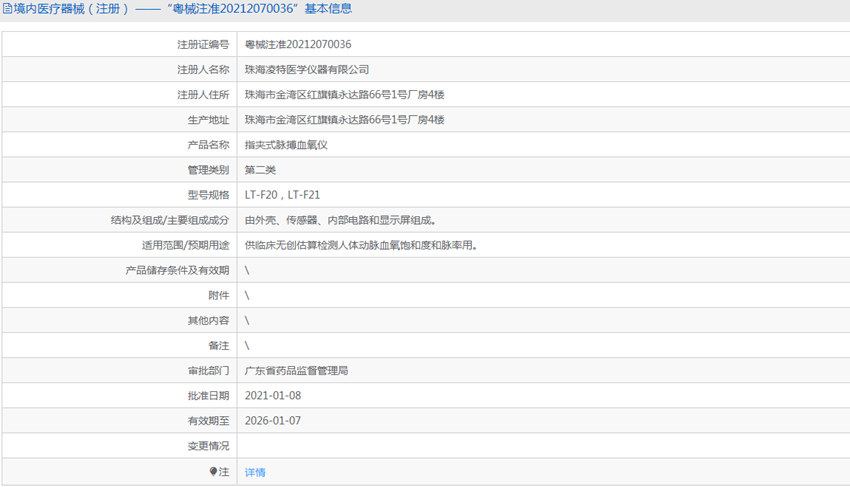Image resolution: width=850 pixels, height=487 pixels.
Task: Click the 变更情况 label
Action: 208,446
